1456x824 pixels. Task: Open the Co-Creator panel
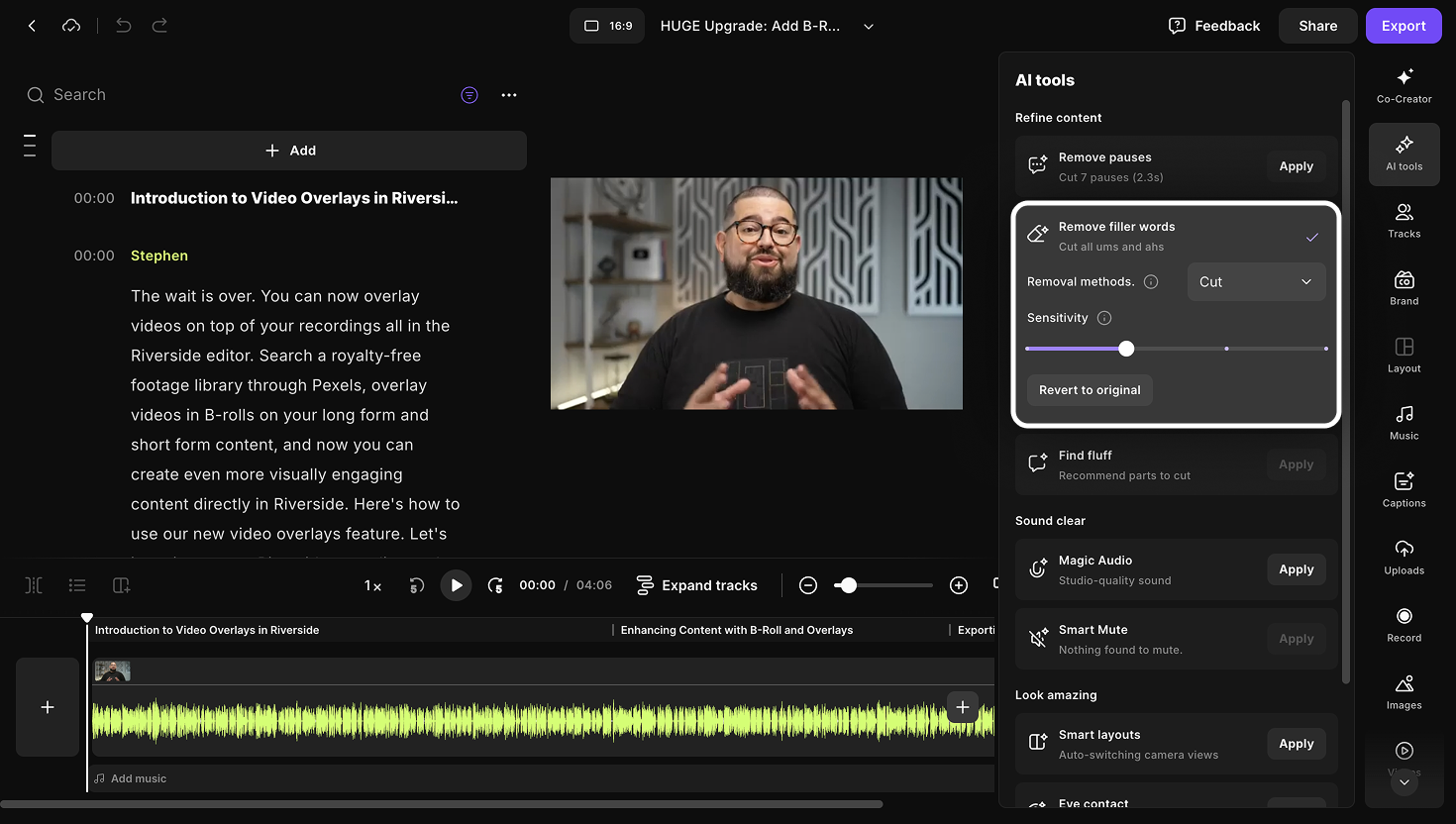tap(1404, 85)
